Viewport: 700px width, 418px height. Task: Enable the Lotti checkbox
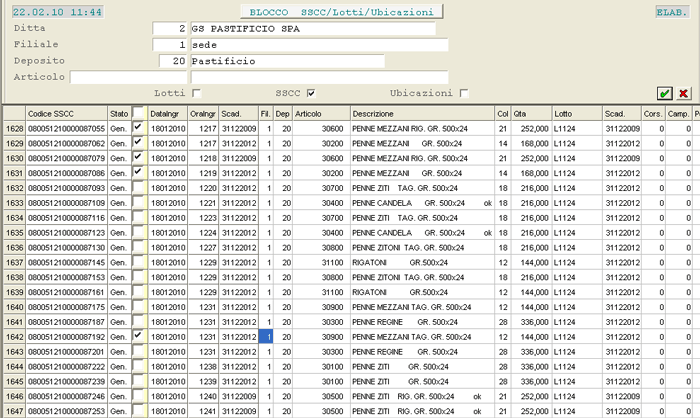coord(196,93)
